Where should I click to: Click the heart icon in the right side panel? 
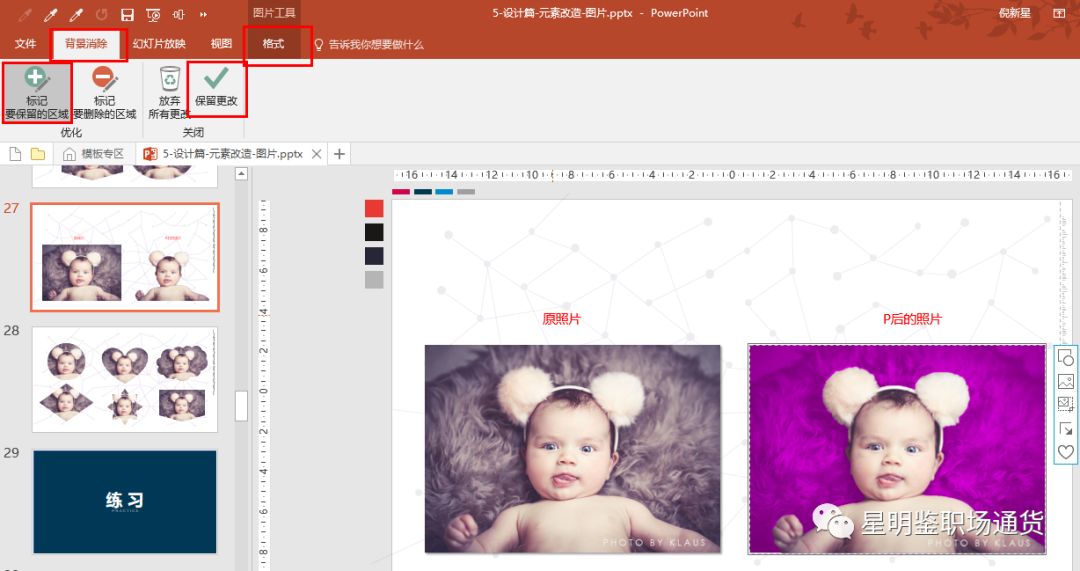point(1066,452)
